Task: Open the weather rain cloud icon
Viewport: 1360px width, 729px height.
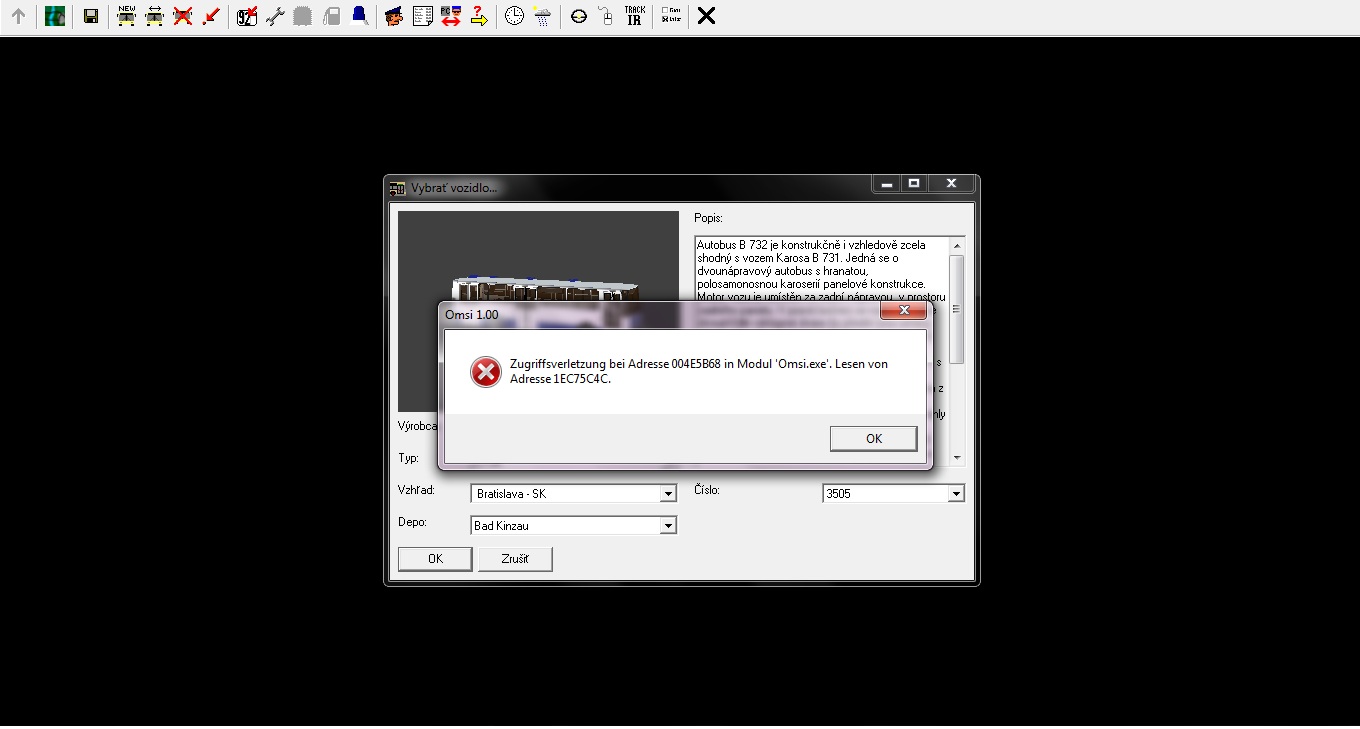Action: pyautogui.click(x=542, y=16)
